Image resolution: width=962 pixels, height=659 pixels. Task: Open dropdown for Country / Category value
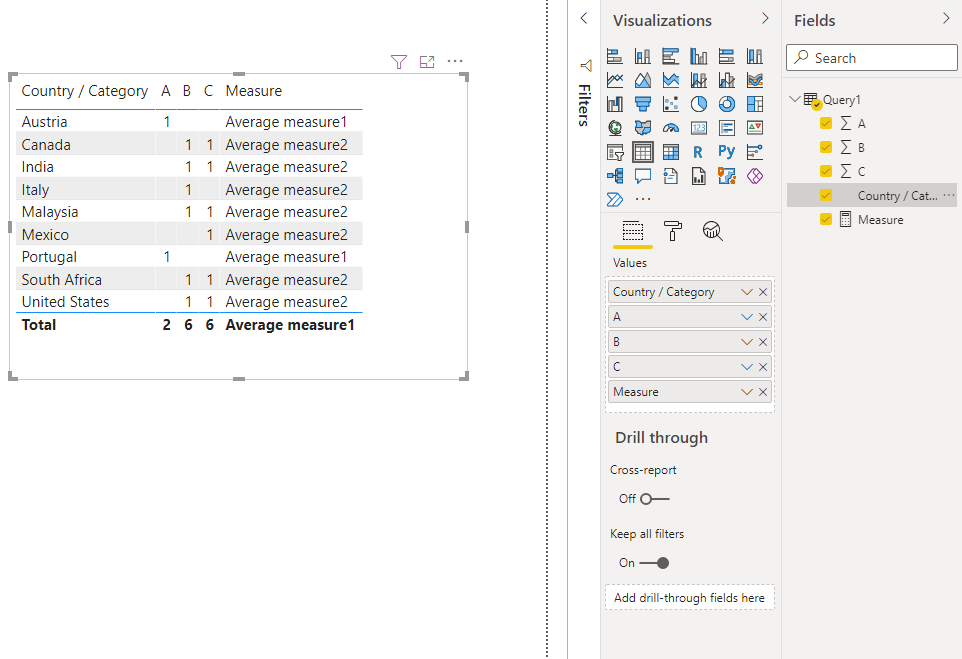pyautogui.click(x=747, y=292)
